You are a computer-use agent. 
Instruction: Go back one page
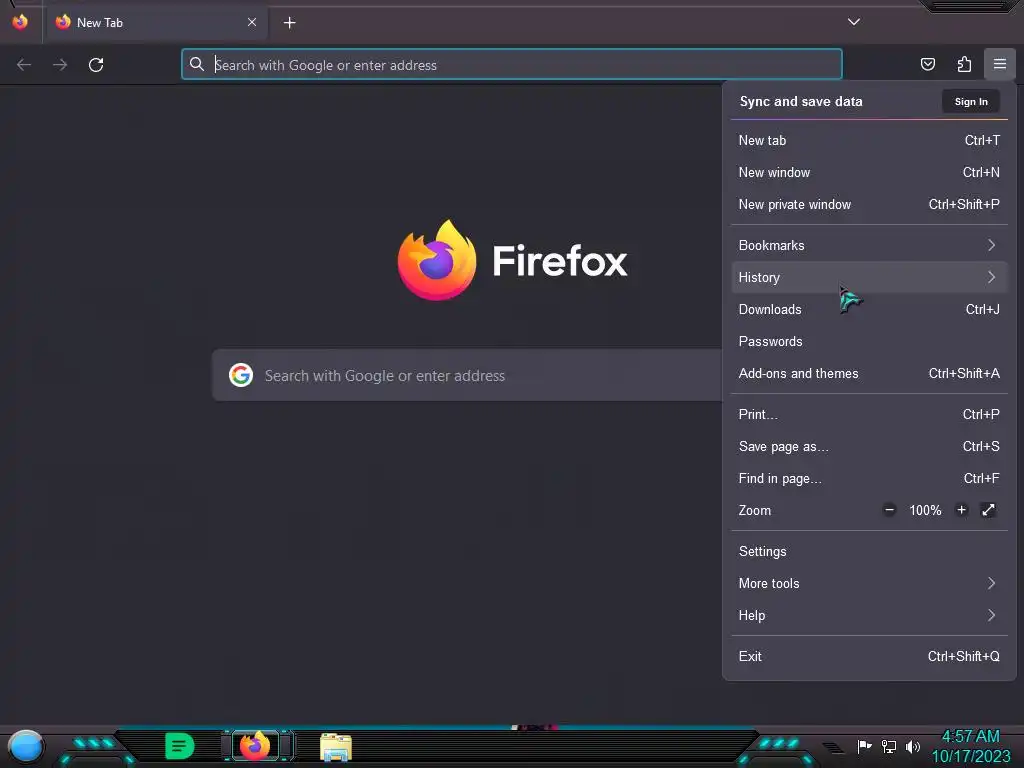coord(24,65)
